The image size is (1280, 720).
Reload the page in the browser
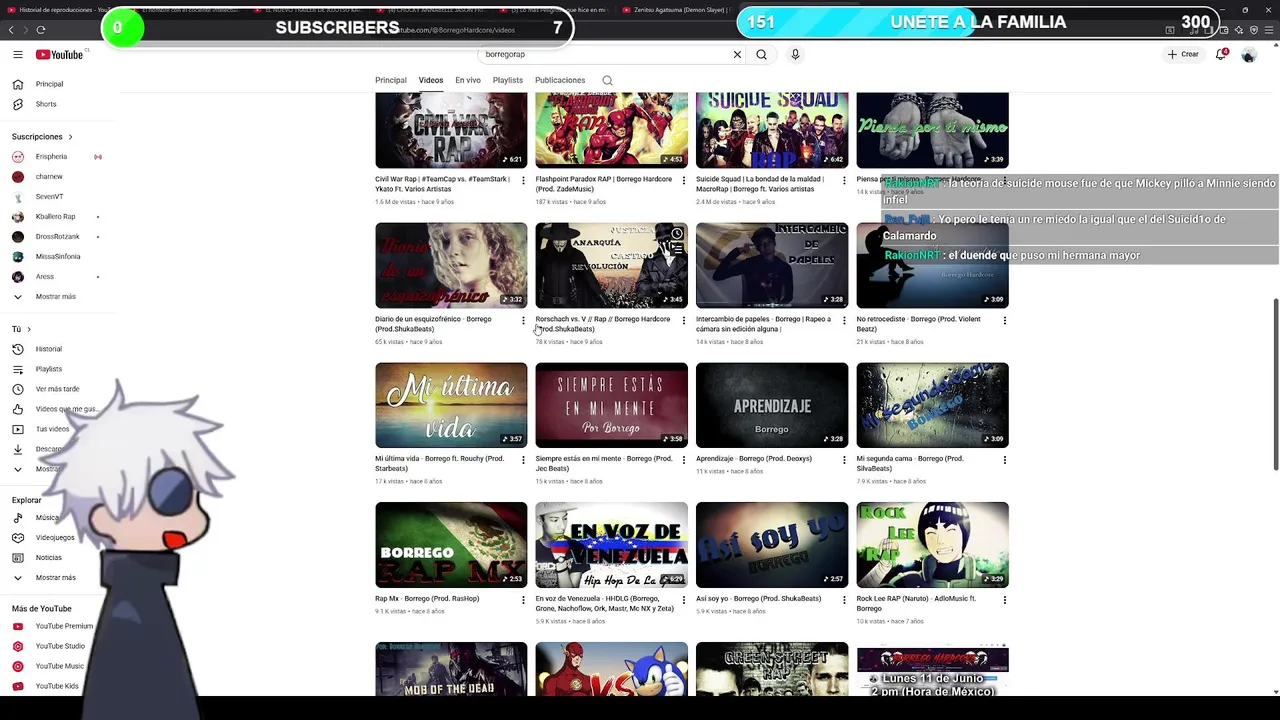pyautogui.click(x=41, y=30)
